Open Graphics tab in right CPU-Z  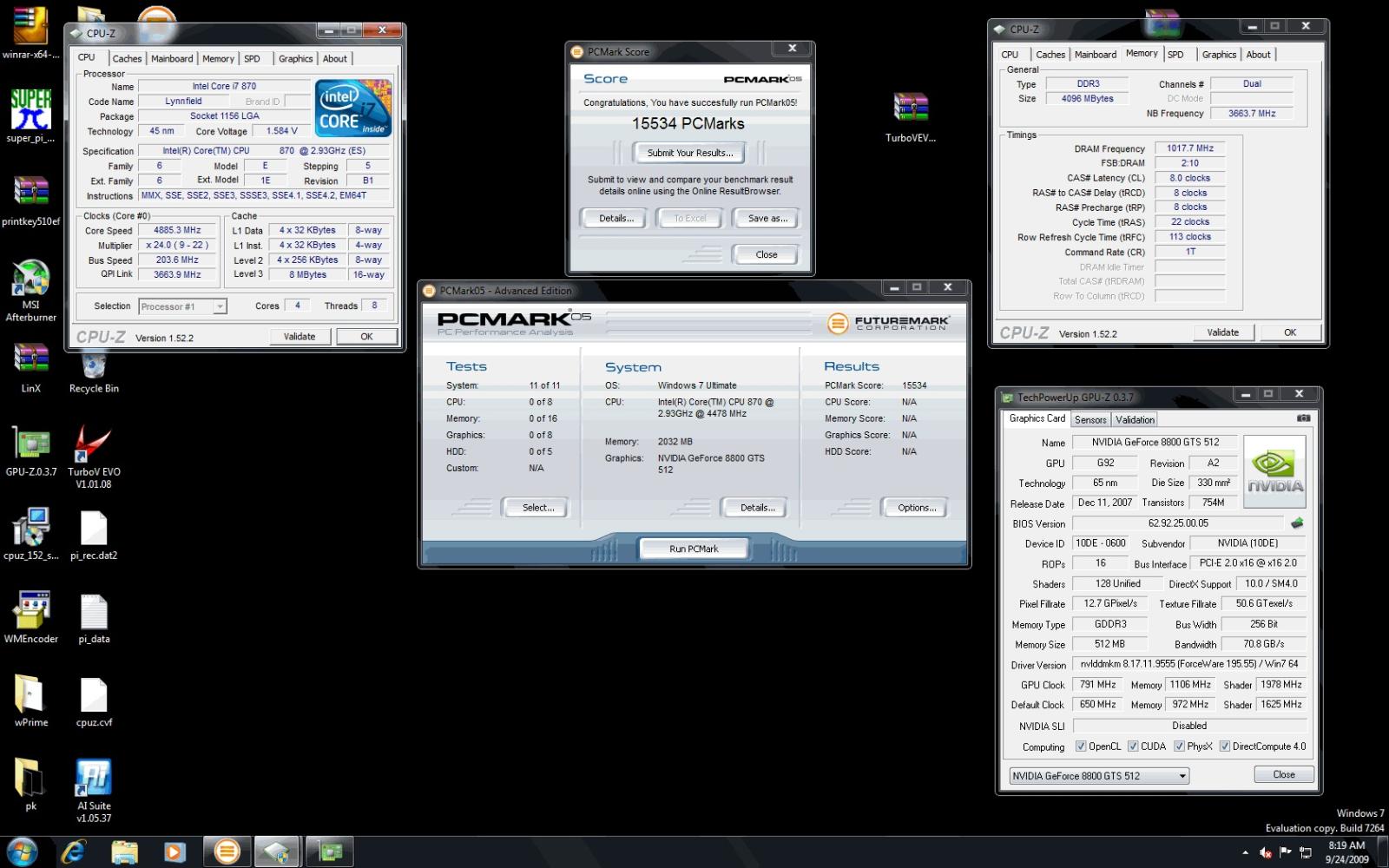[1219, 54]
